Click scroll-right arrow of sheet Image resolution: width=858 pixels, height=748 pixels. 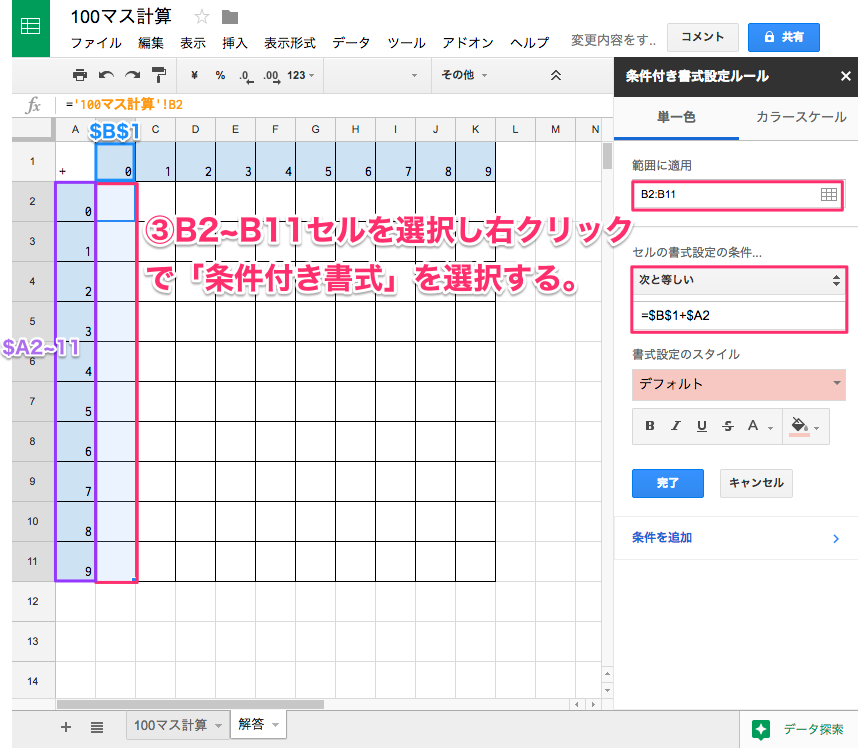click(x=593, y=704)
